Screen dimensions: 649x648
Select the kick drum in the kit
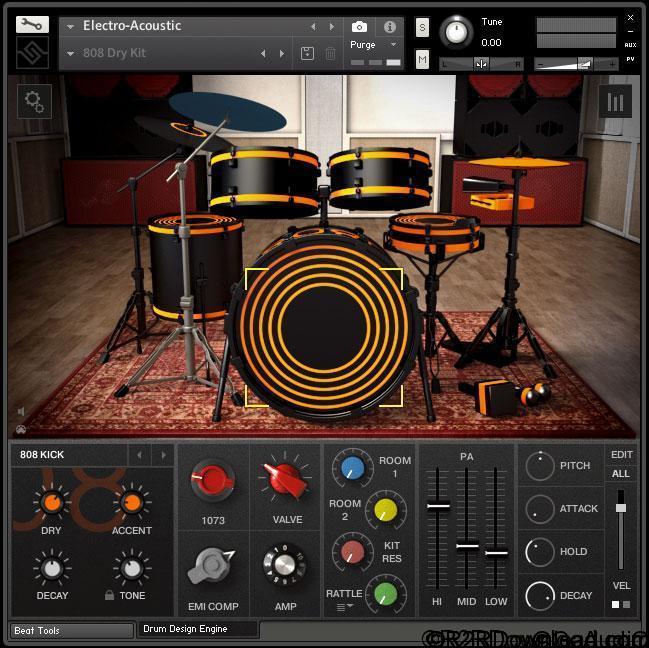tap(323, 337)
